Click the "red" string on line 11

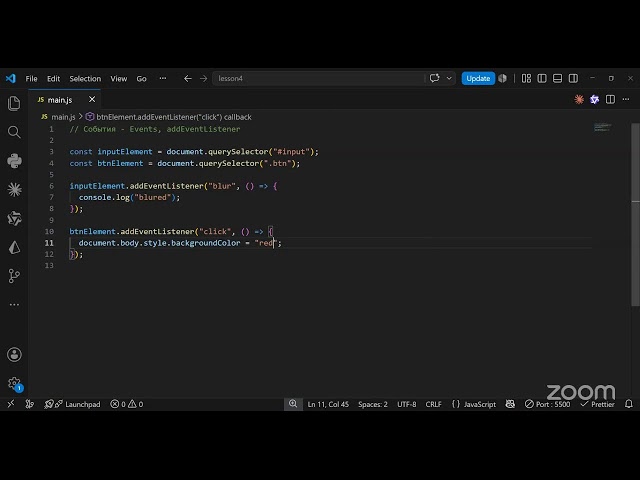pyautogui.click(x=266, y=243)
